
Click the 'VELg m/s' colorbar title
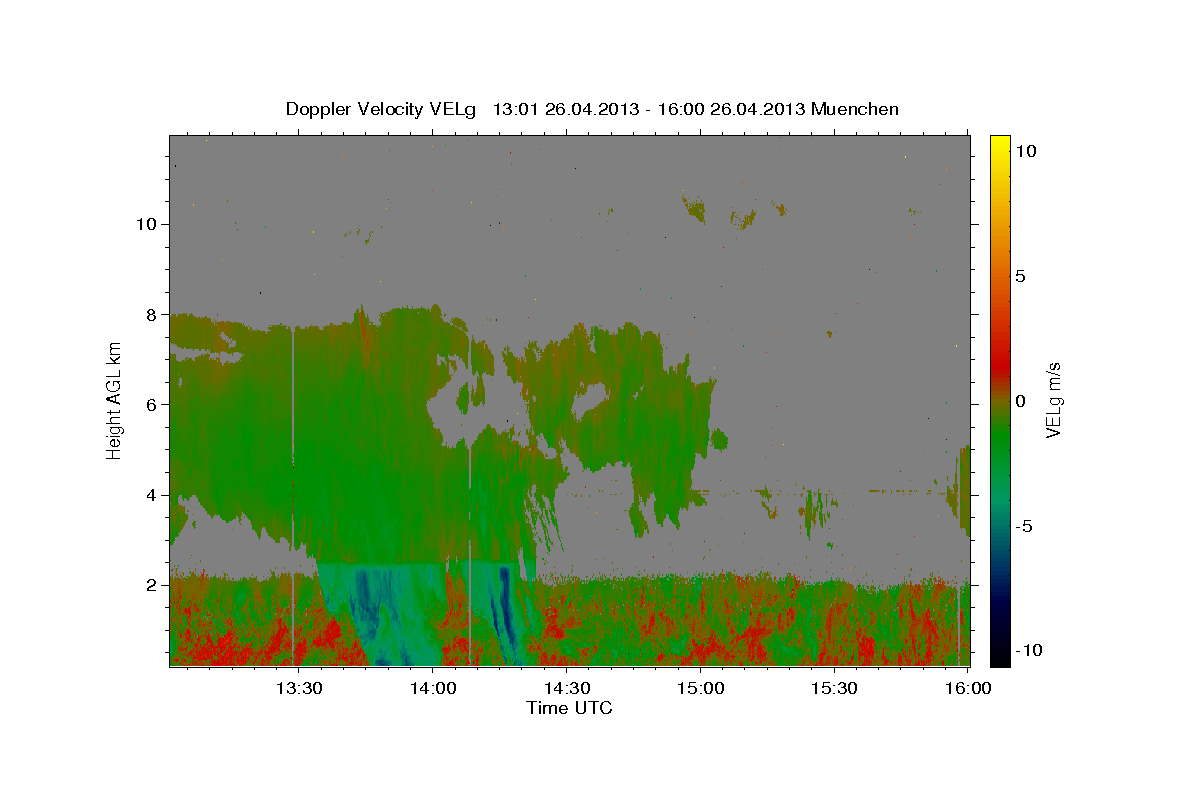point(1054,400)
